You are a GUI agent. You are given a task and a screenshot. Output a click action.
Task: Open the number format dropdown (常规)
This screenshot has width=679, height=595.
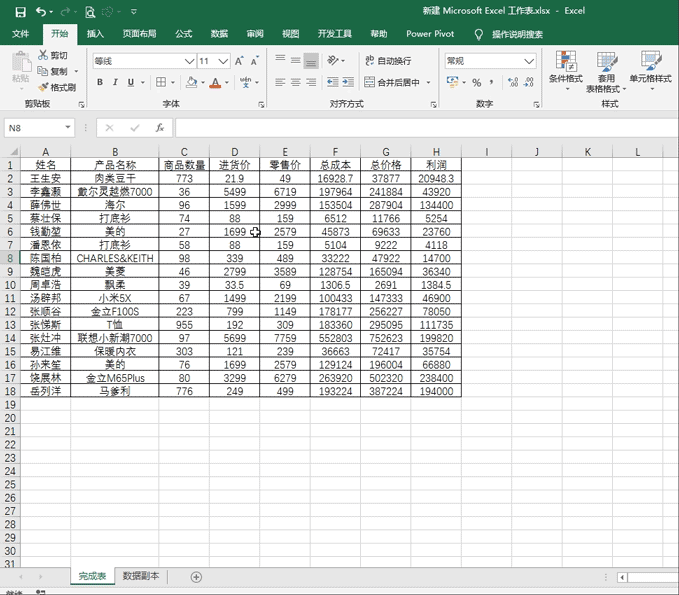[529, 61]
